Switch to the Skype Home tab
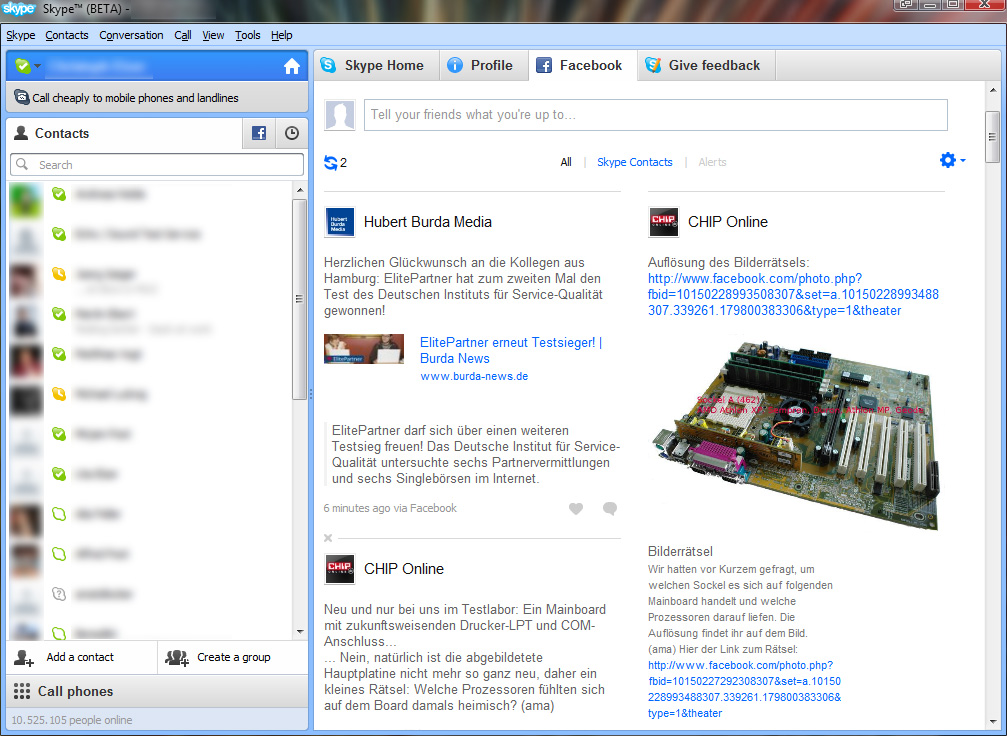This screenshot has width=1007, height=736. 373,66
